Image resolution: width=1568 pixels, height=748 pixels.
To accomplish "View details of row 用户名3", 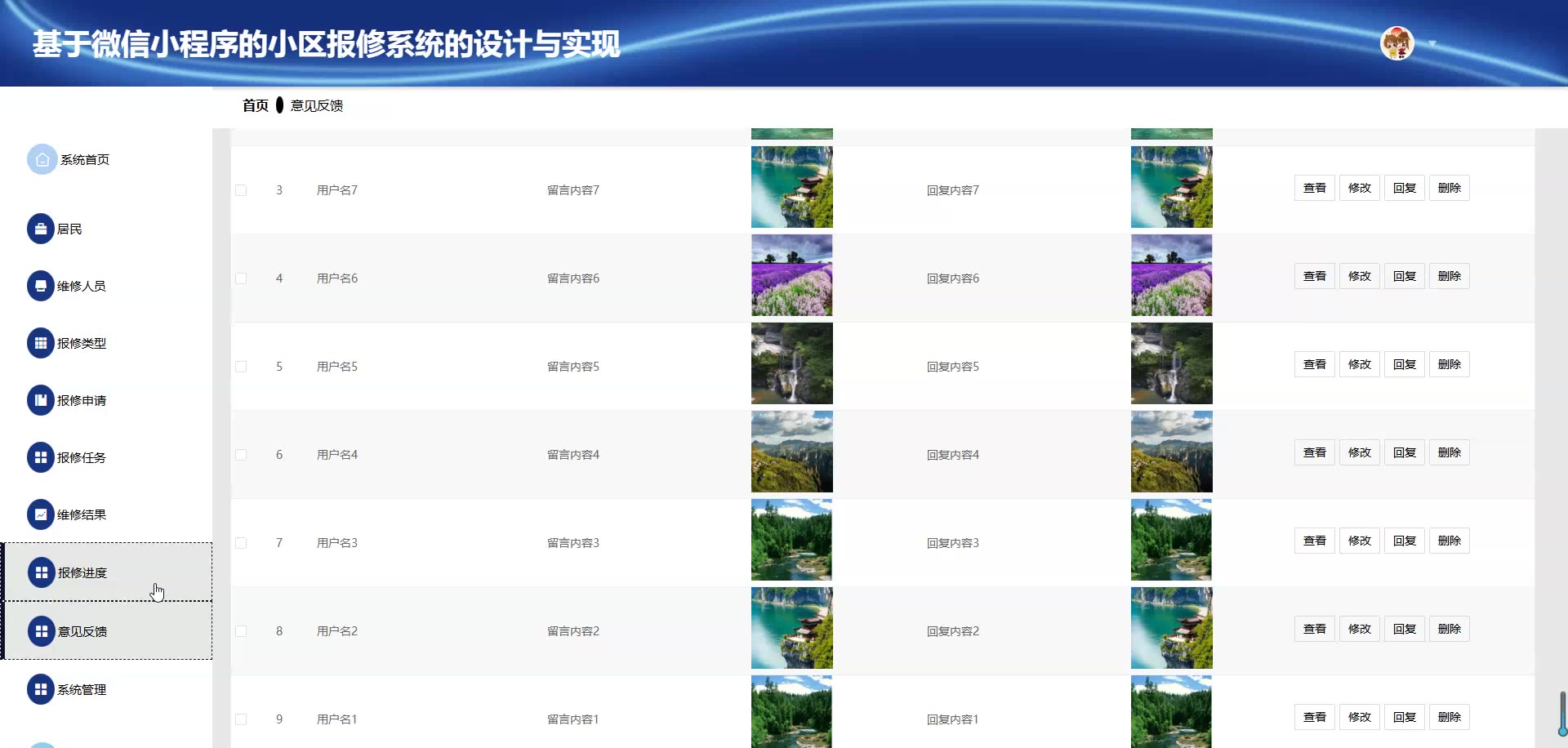I will (1315, 541).
